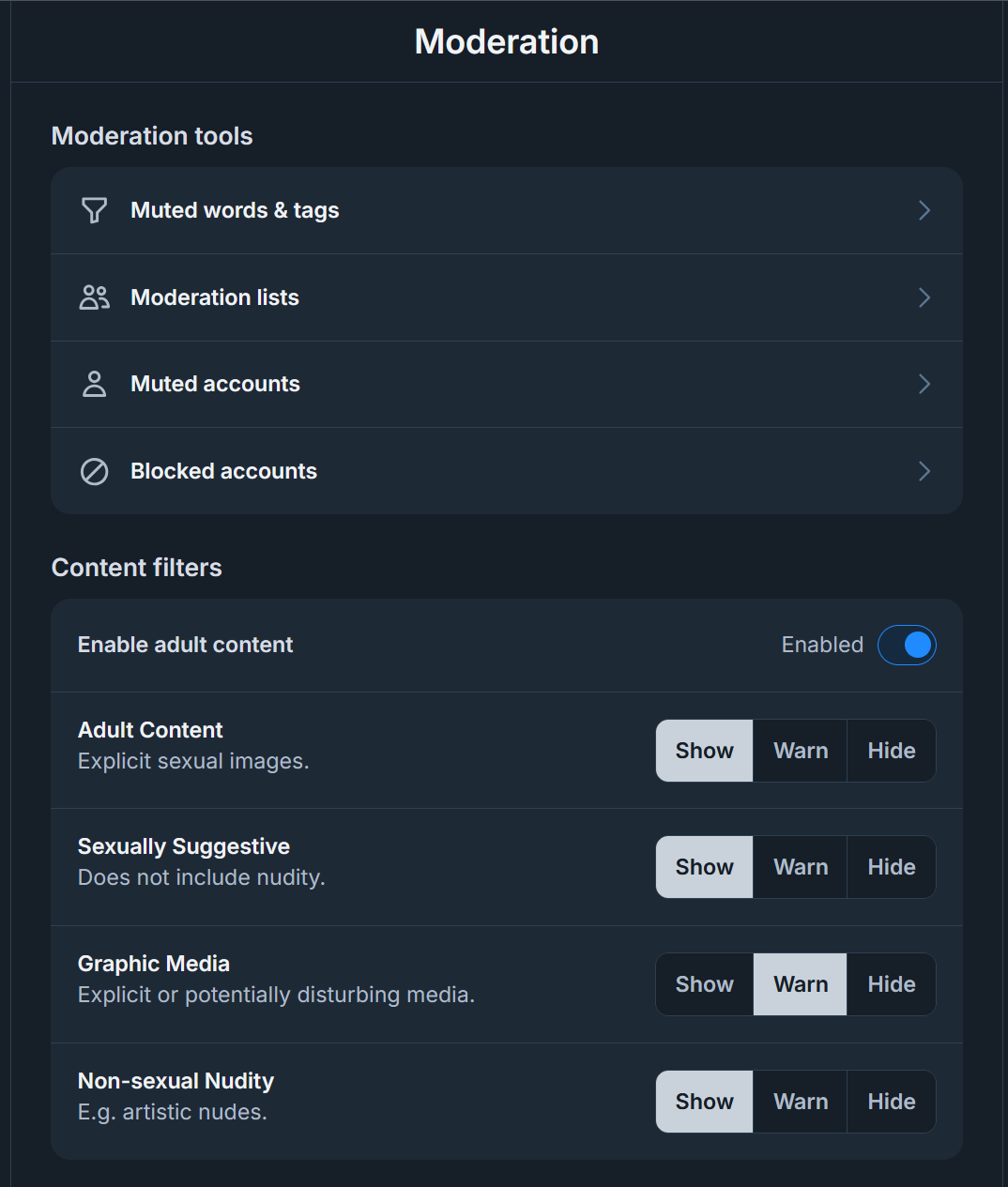Screen dimensions: 1008x1187
Task: Click chevron next to Muted accounts
Action: 924,384
